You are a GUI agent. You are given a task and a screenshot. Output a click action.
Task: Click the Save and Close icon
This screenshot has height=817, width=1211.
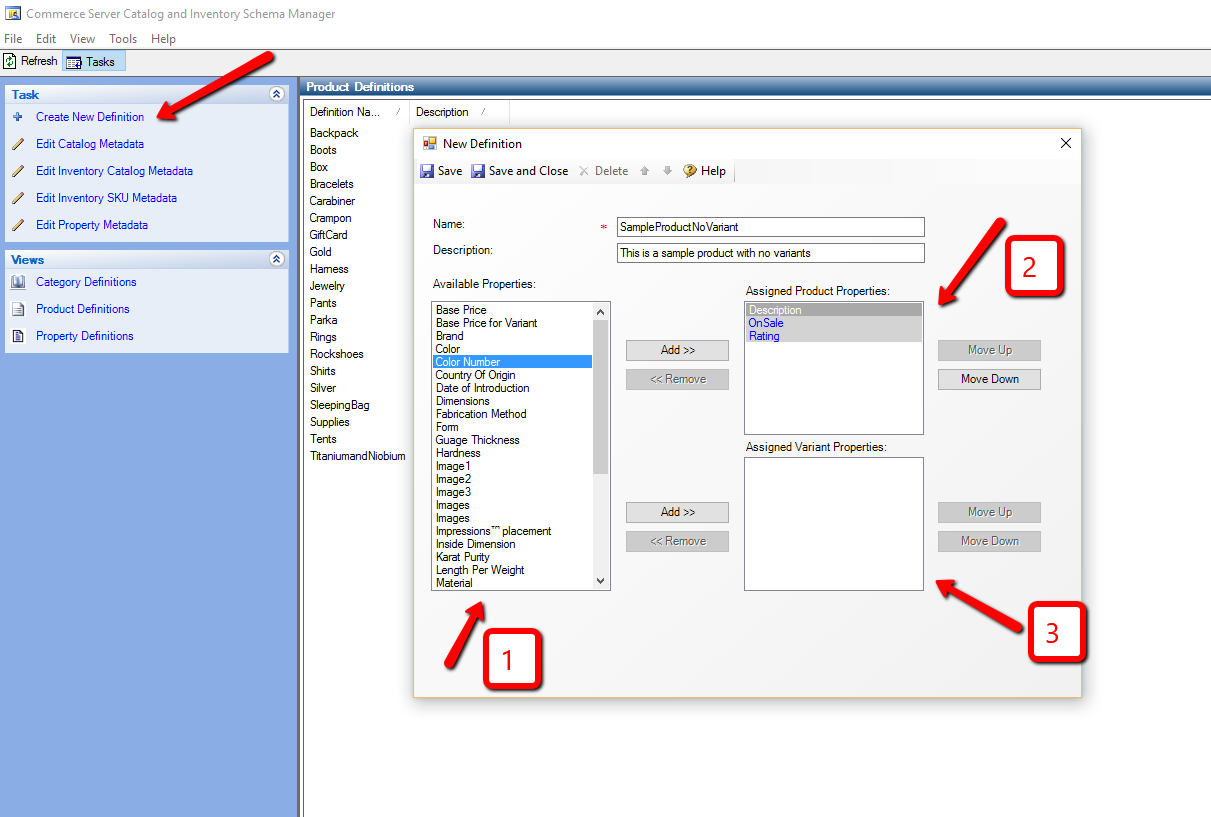click(478, 171)
